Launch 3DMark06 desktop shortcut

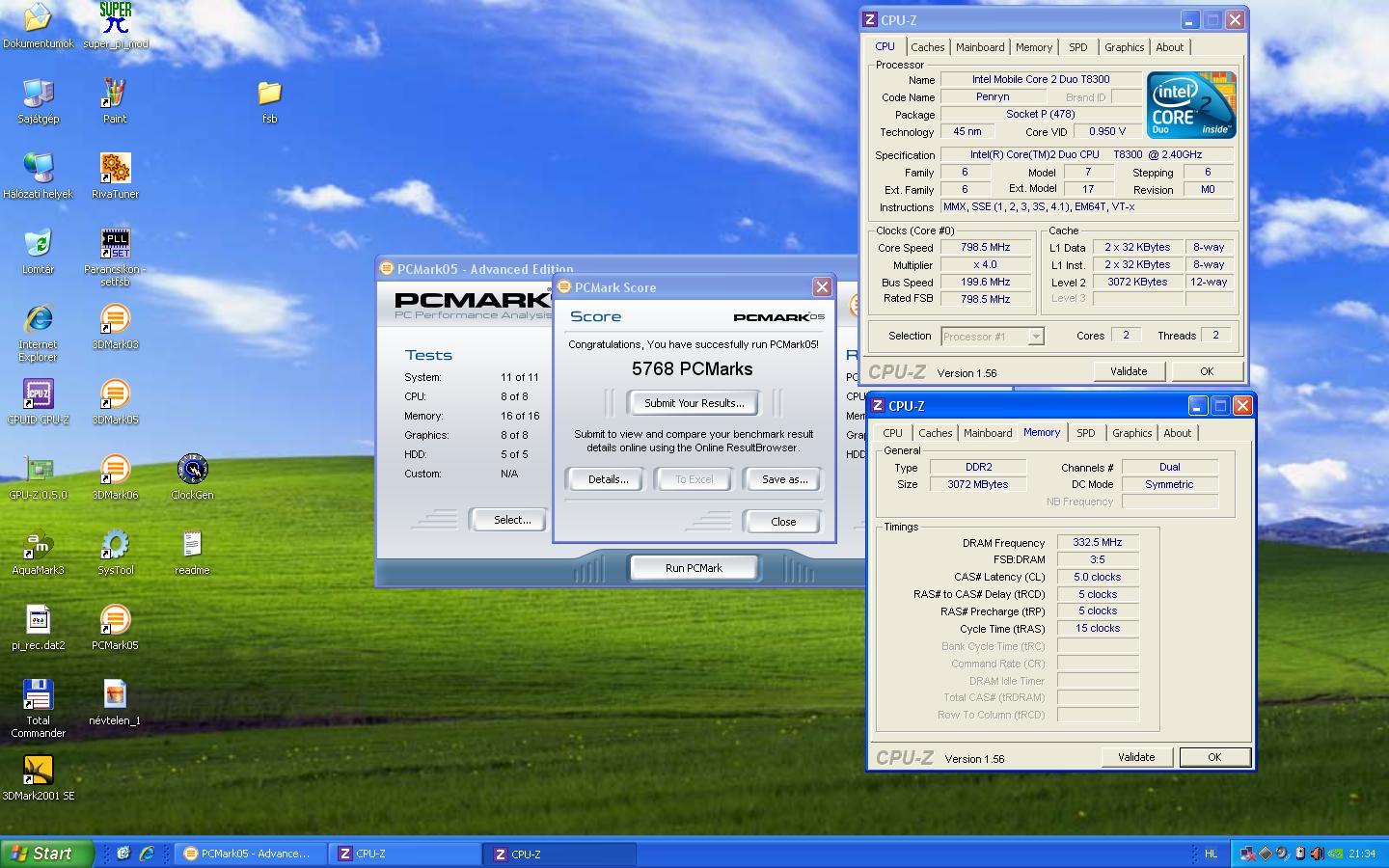[x=115, y=476]
